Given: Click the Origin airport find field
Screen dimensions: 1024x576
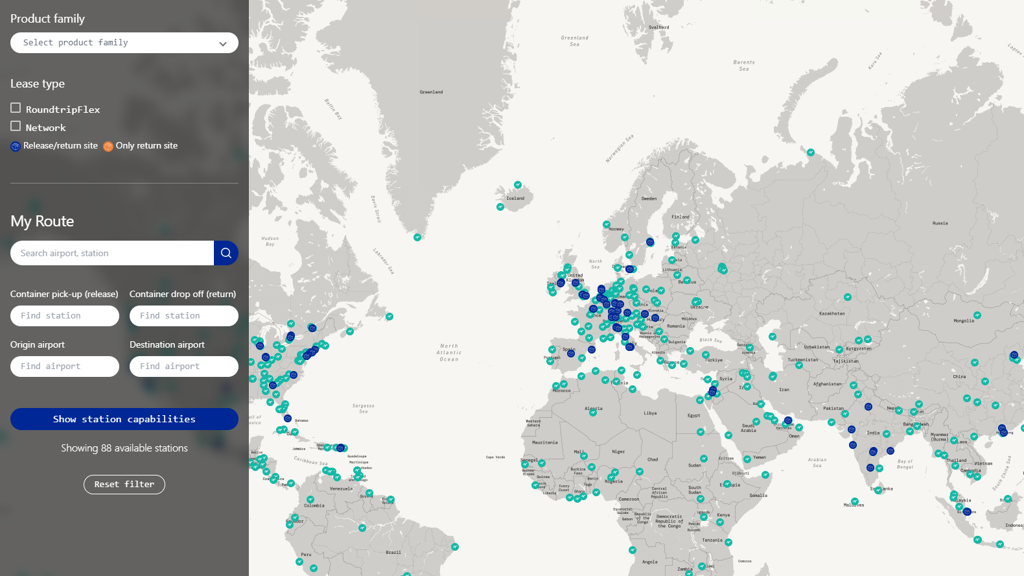Looking at the screenshot, I should click(x=65, y=366).
